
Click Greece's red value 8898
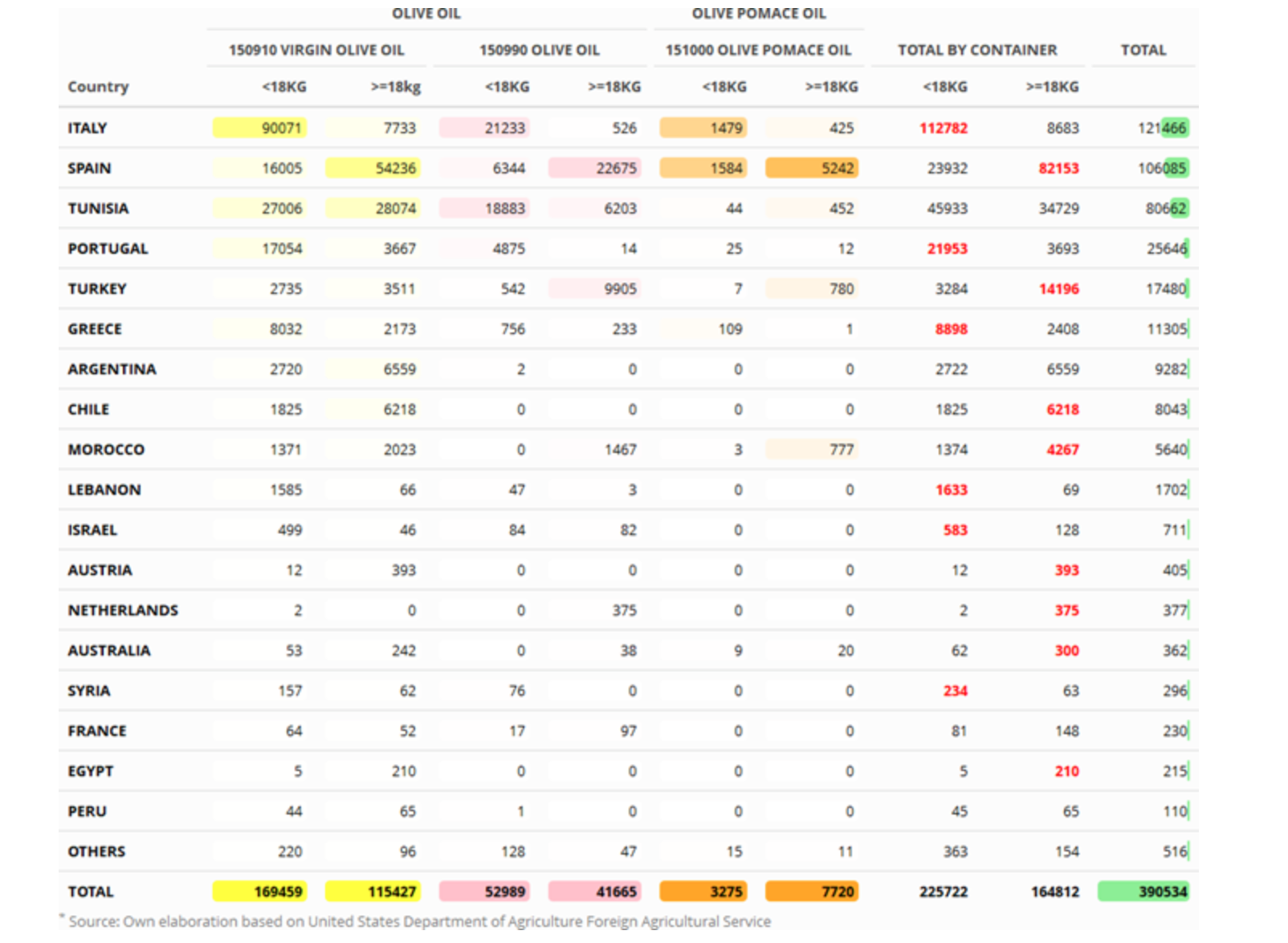[x=951, y=329]
